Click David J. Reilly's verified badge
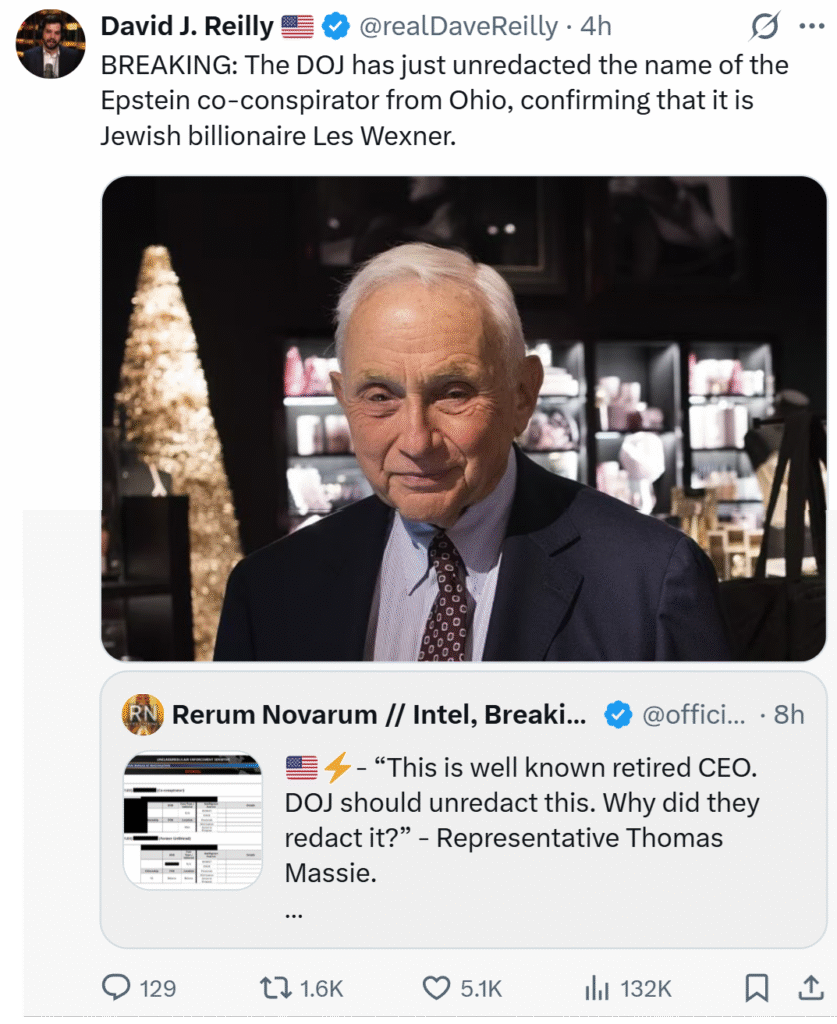Screen dimensions: 837x1024 click(334, 27)
